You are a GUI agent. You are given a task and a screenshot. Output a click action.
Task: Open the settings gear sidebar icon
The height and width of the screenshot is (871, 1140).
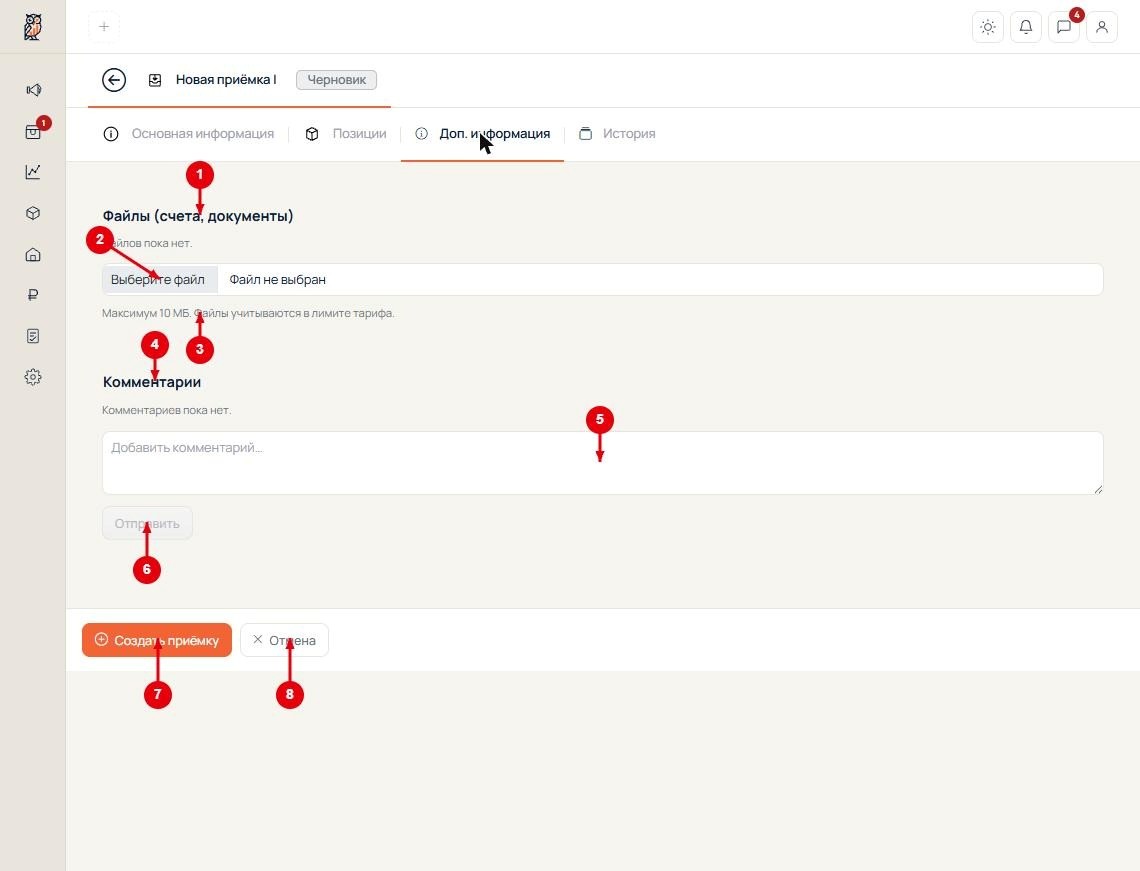33,377
